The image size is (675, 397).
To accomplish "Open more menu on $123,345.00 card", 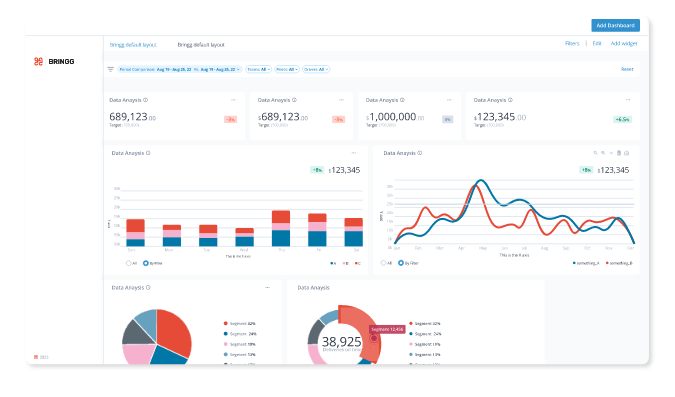I will point(628,100).
